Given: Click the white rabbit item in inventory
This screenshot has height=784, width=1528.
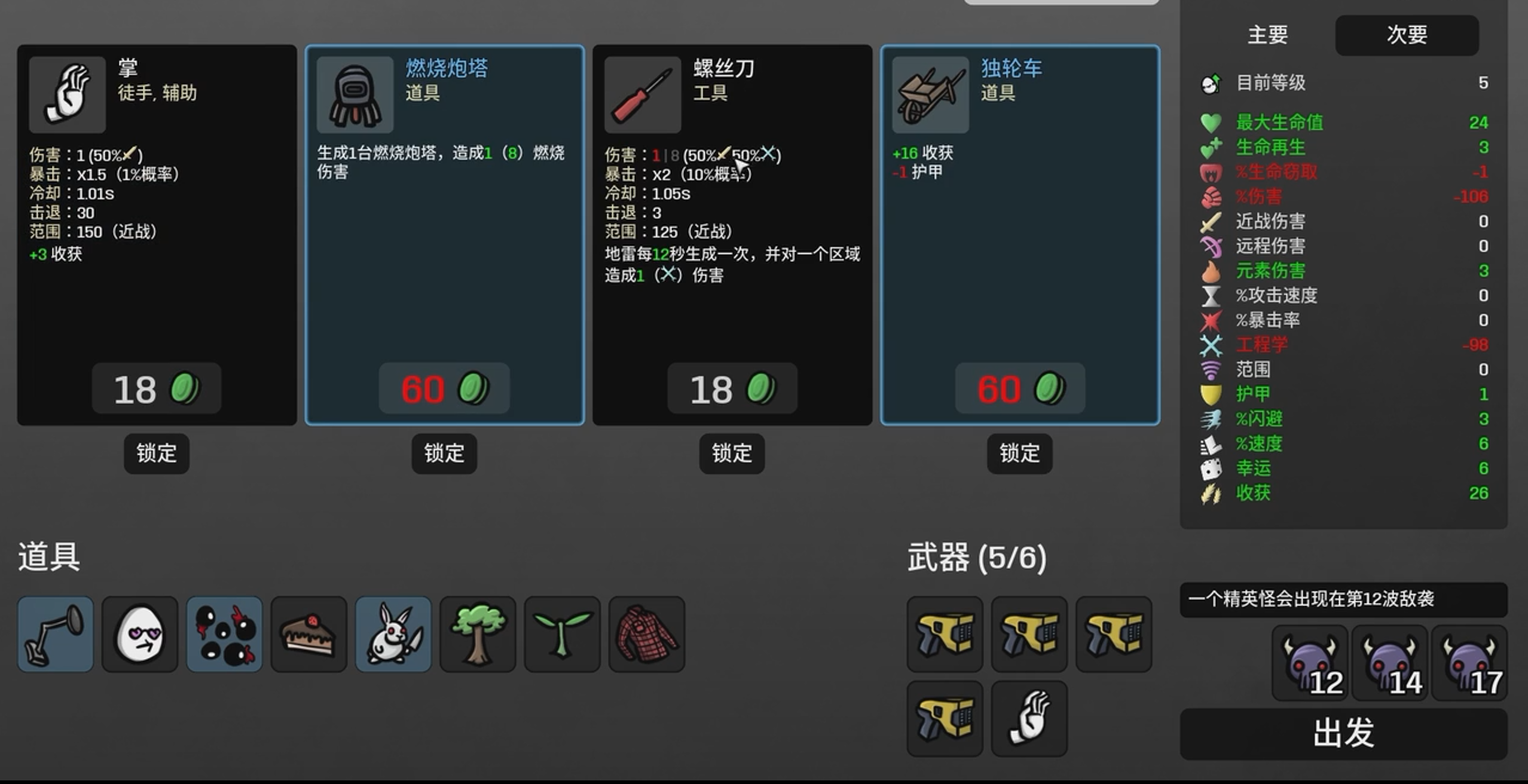Looking at the screenshot, I should click(393, 634).
